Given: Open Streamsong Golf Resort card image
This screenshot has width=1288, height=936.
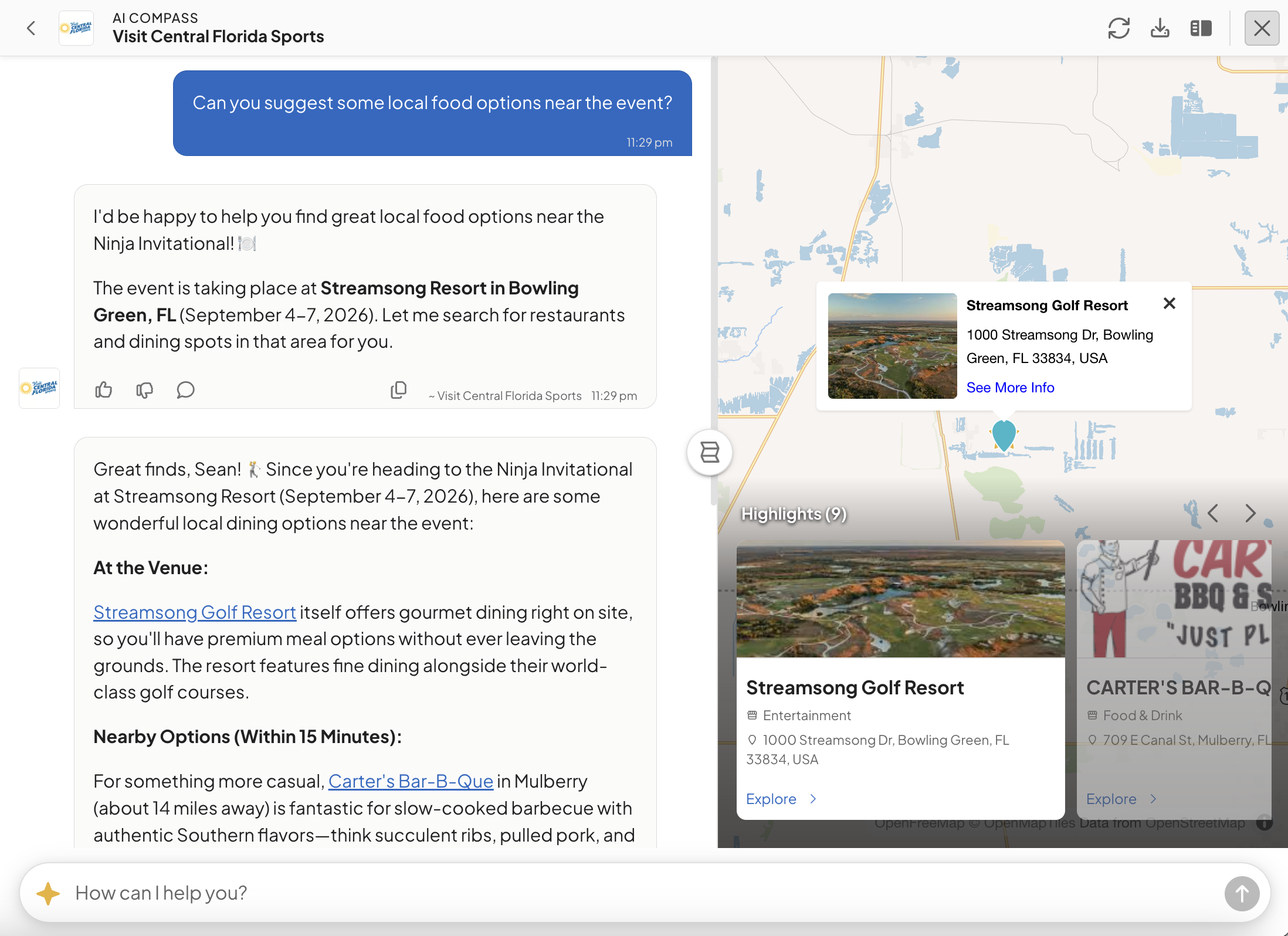Looking at the screenshot, I should click(x=900, y=599).
